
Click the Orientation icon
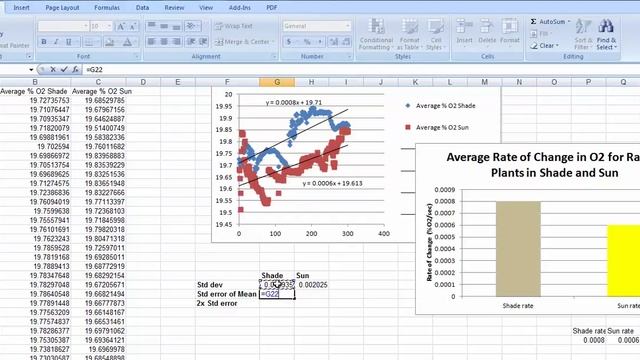(x=191, y=27)
